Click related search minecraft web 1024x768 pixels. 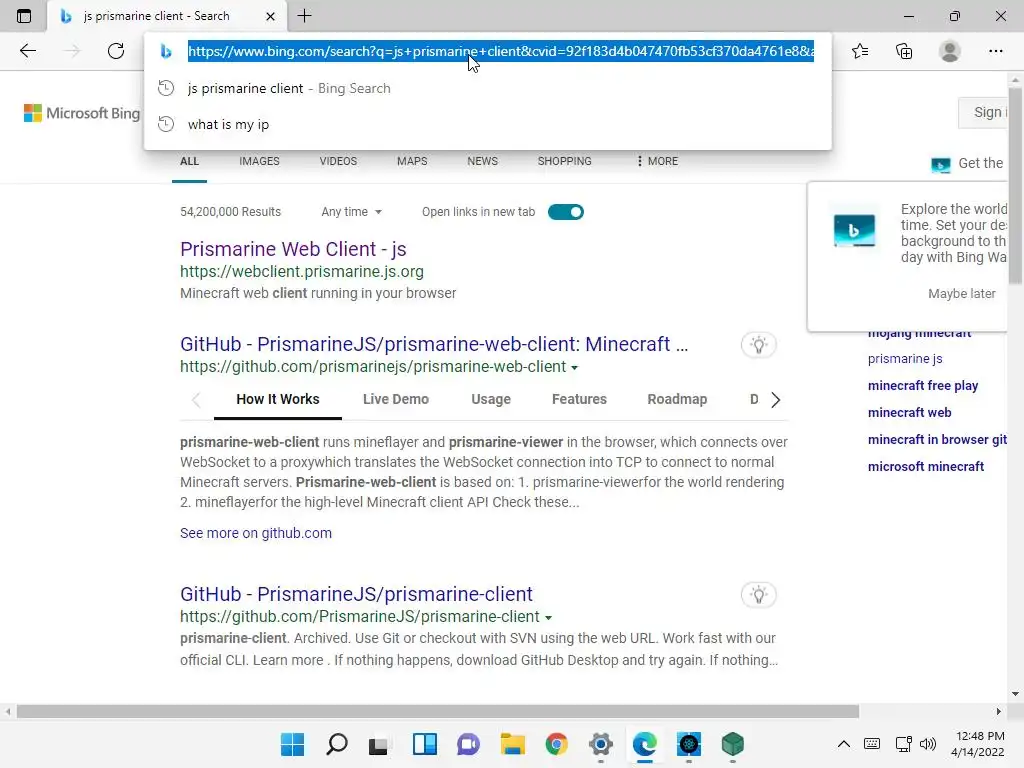coord(909,413)
